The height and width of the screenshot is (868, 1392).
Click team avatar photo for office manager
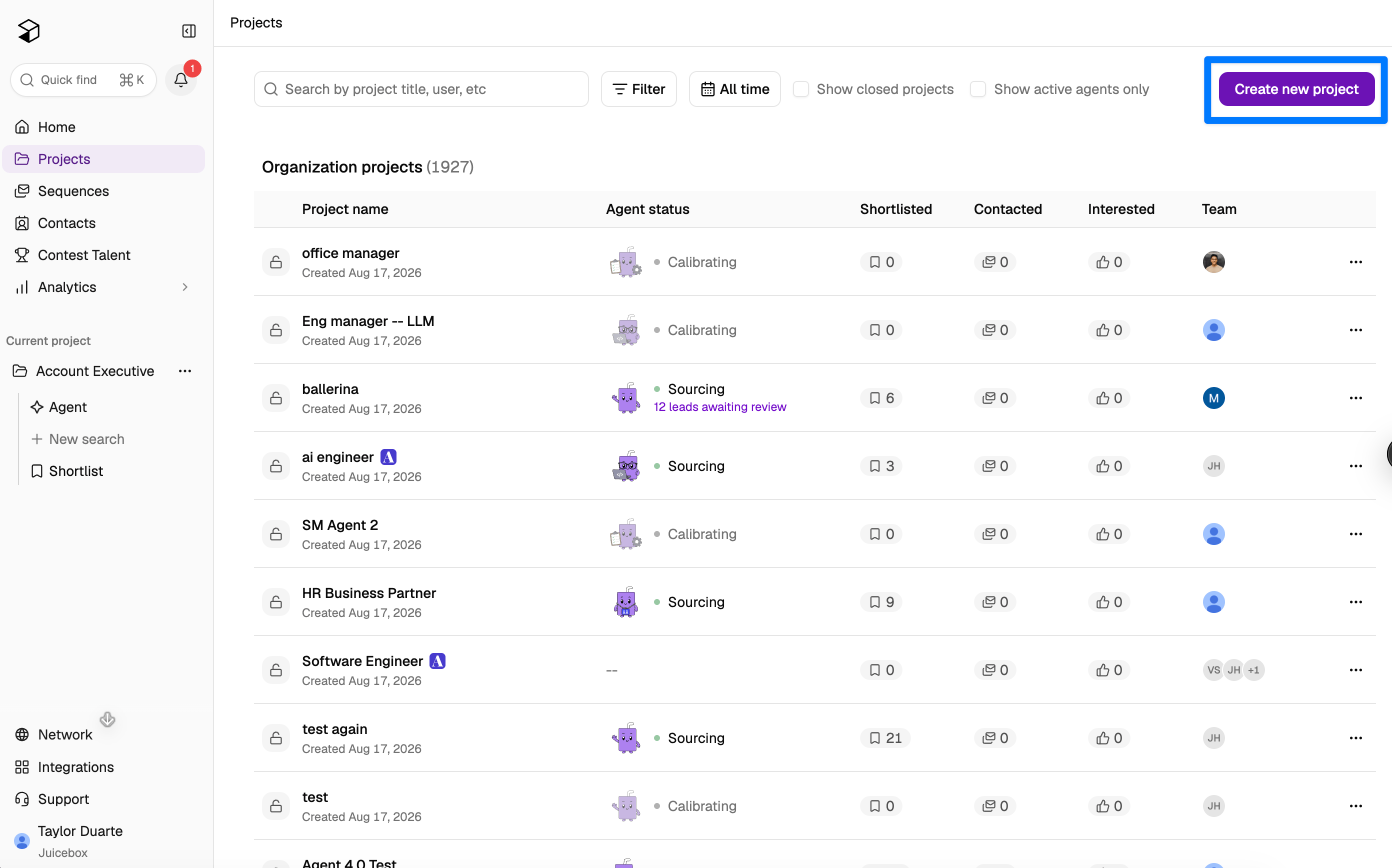click(x=1213, y=262)
